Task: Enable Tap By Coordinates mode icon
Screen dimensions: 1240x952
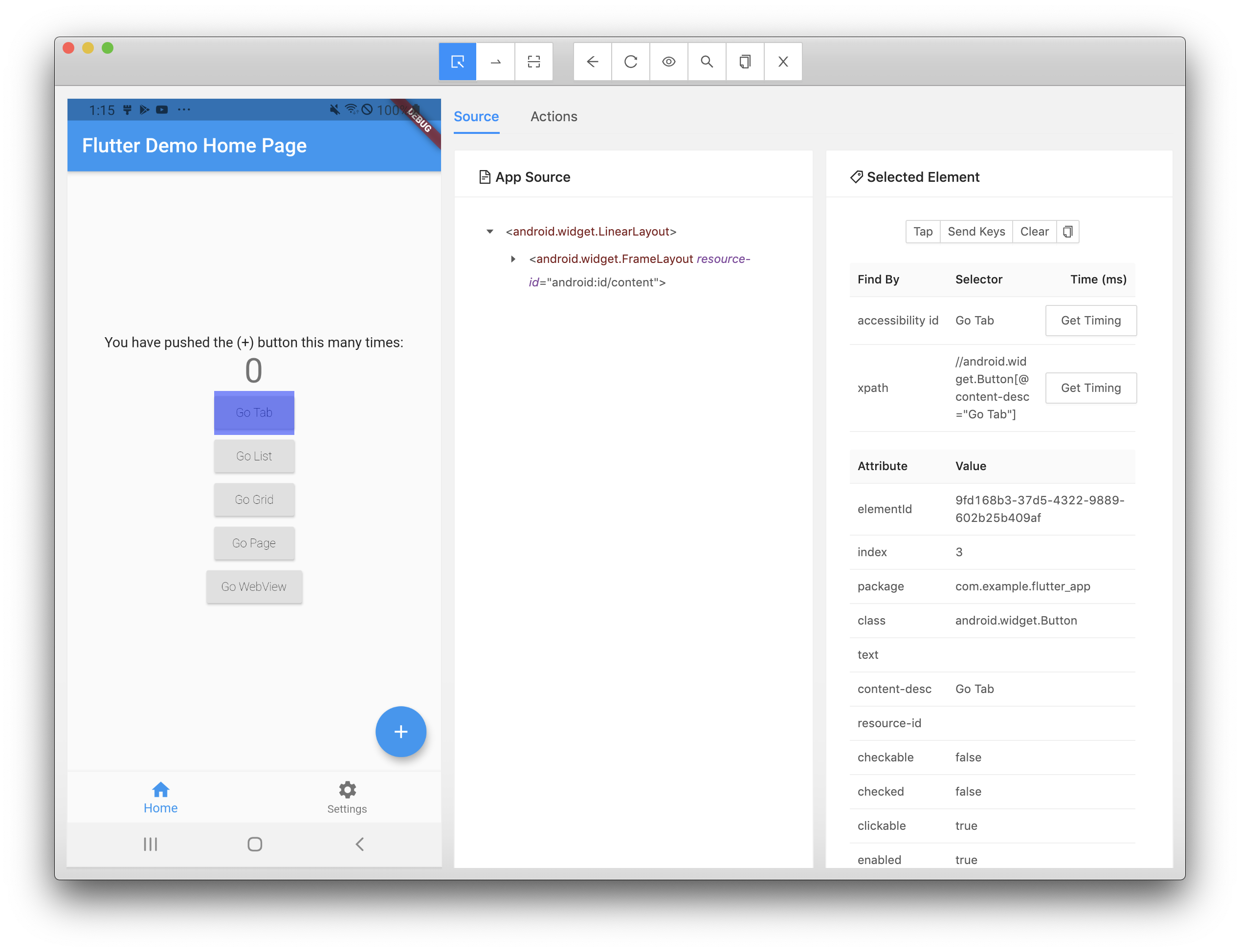Action: click(533, 61)
